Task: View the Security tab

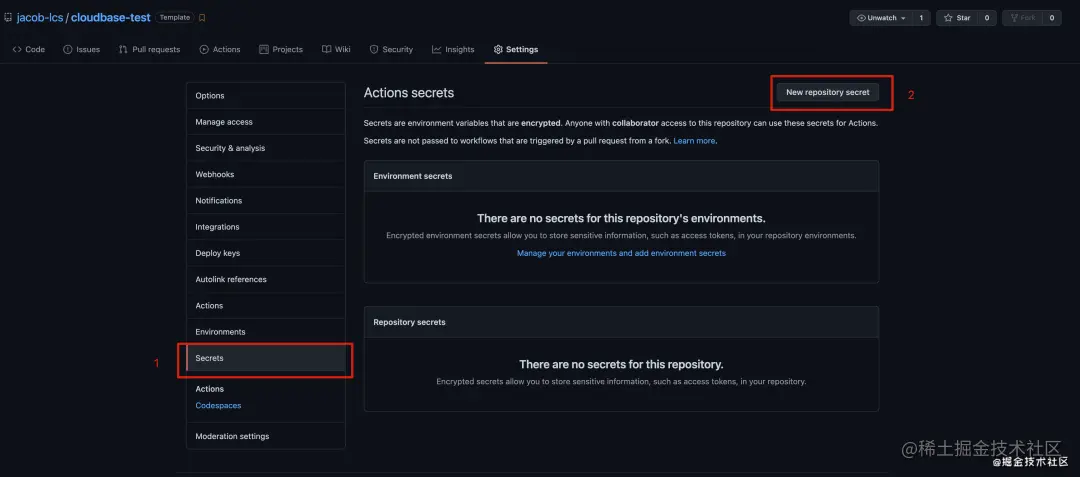Action: click(x=391, y=49)
